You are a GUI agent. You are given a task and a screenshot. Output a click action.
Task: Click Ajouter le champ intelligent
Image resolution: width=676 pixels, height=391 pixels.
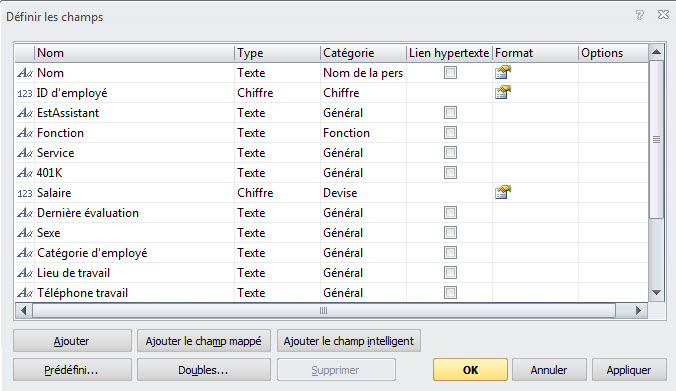[x=349, y=341]
